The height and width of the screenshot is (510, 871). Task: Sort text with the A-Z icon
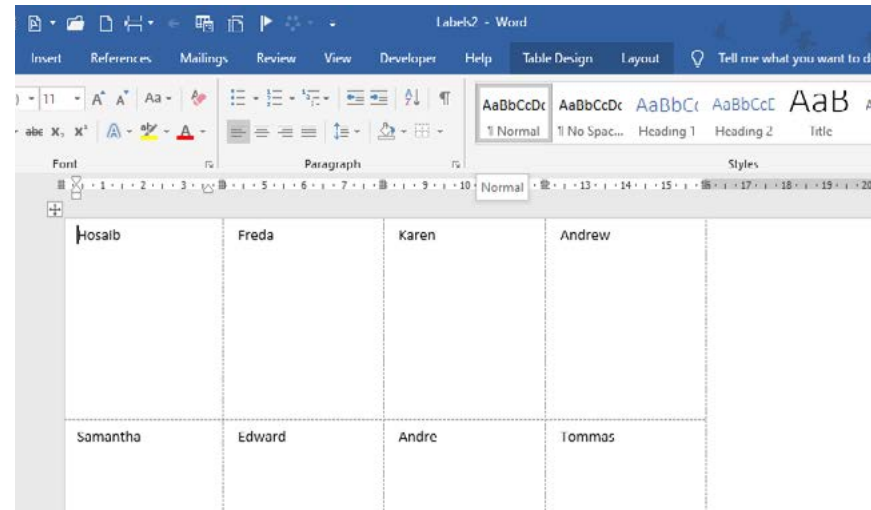[412, 98]
